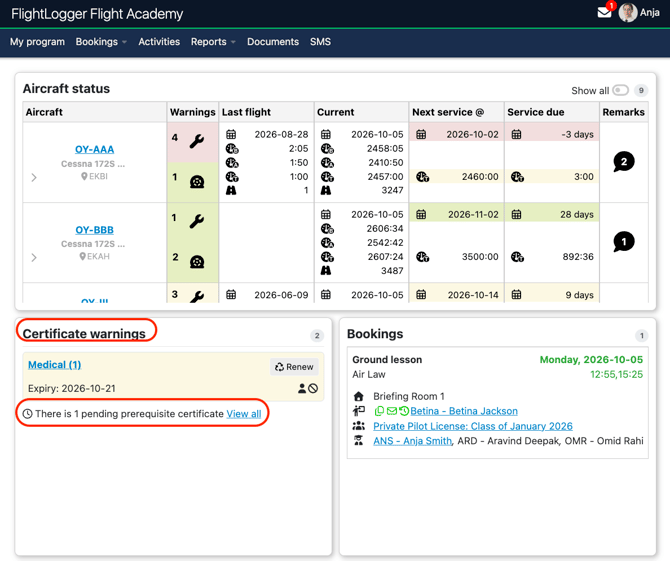Click the 9 days service due cell
This screenshot has width=670, height=561.
(x=552, y=295)
